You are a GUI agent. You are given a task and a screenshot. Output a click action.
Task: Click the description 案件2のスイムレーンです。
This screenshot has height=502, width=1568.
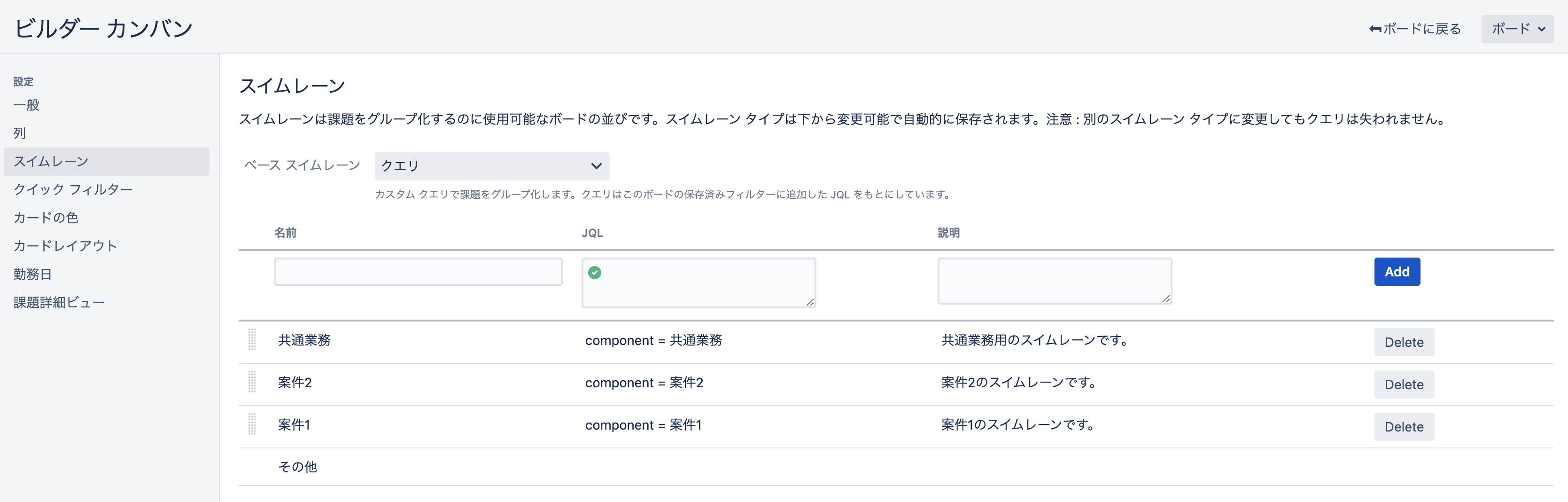click(1018, 382)
